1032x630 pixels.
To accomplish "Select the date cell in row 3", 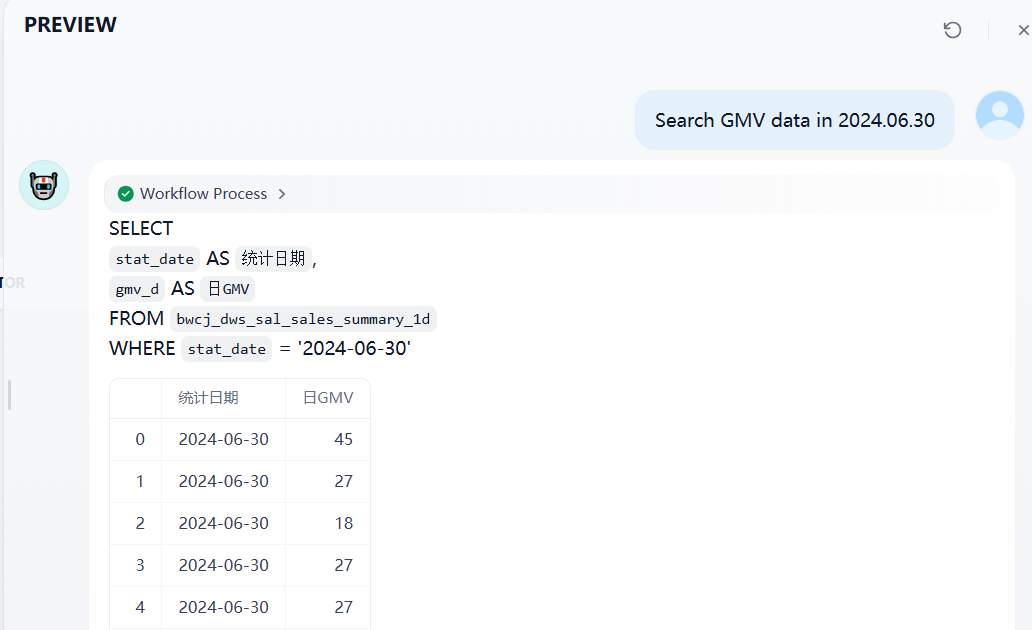I will click(x=223, y=565).
